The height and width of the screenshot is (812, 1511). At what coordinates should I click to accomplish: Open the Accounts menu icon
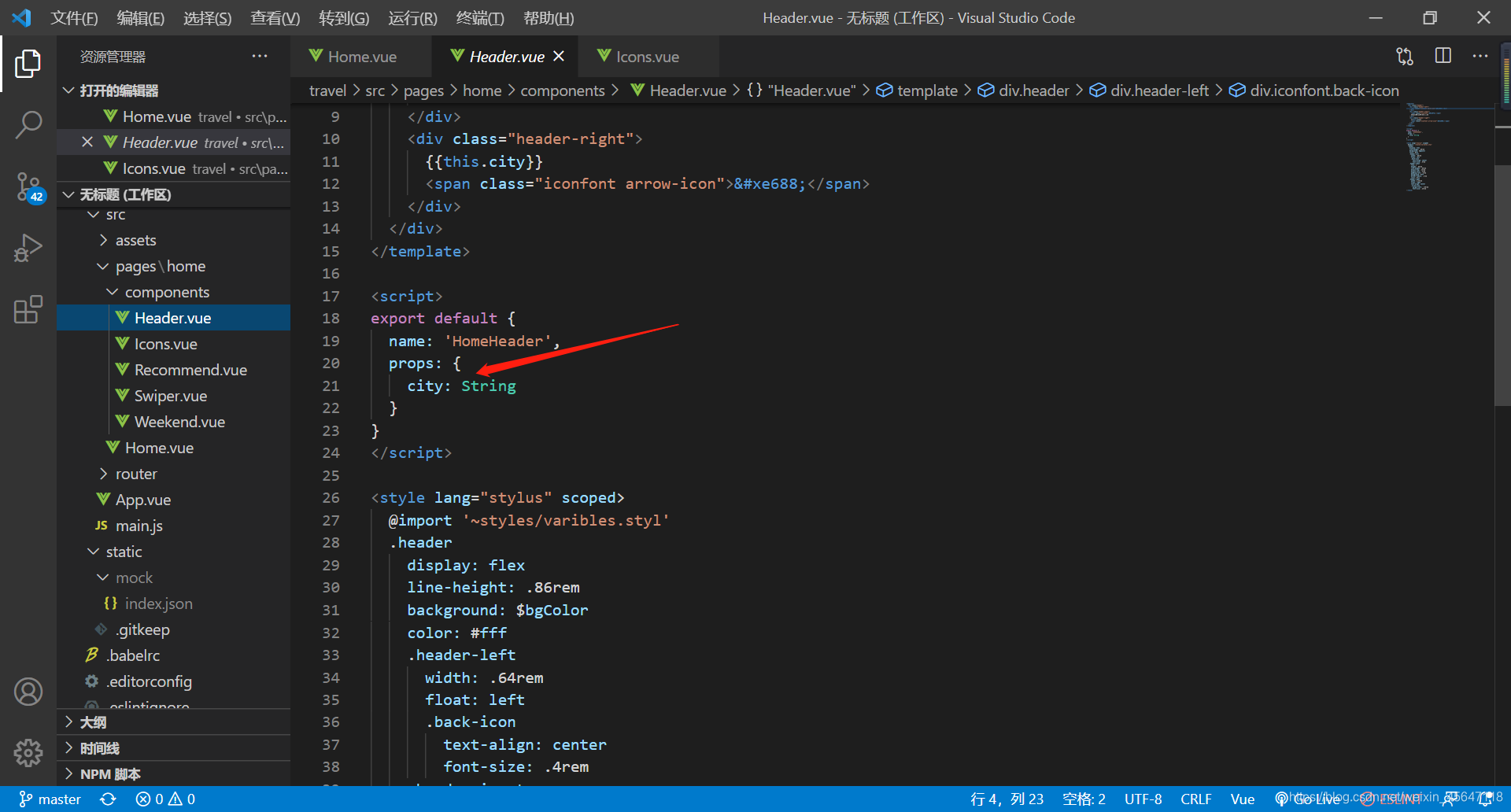pos(28,692)
